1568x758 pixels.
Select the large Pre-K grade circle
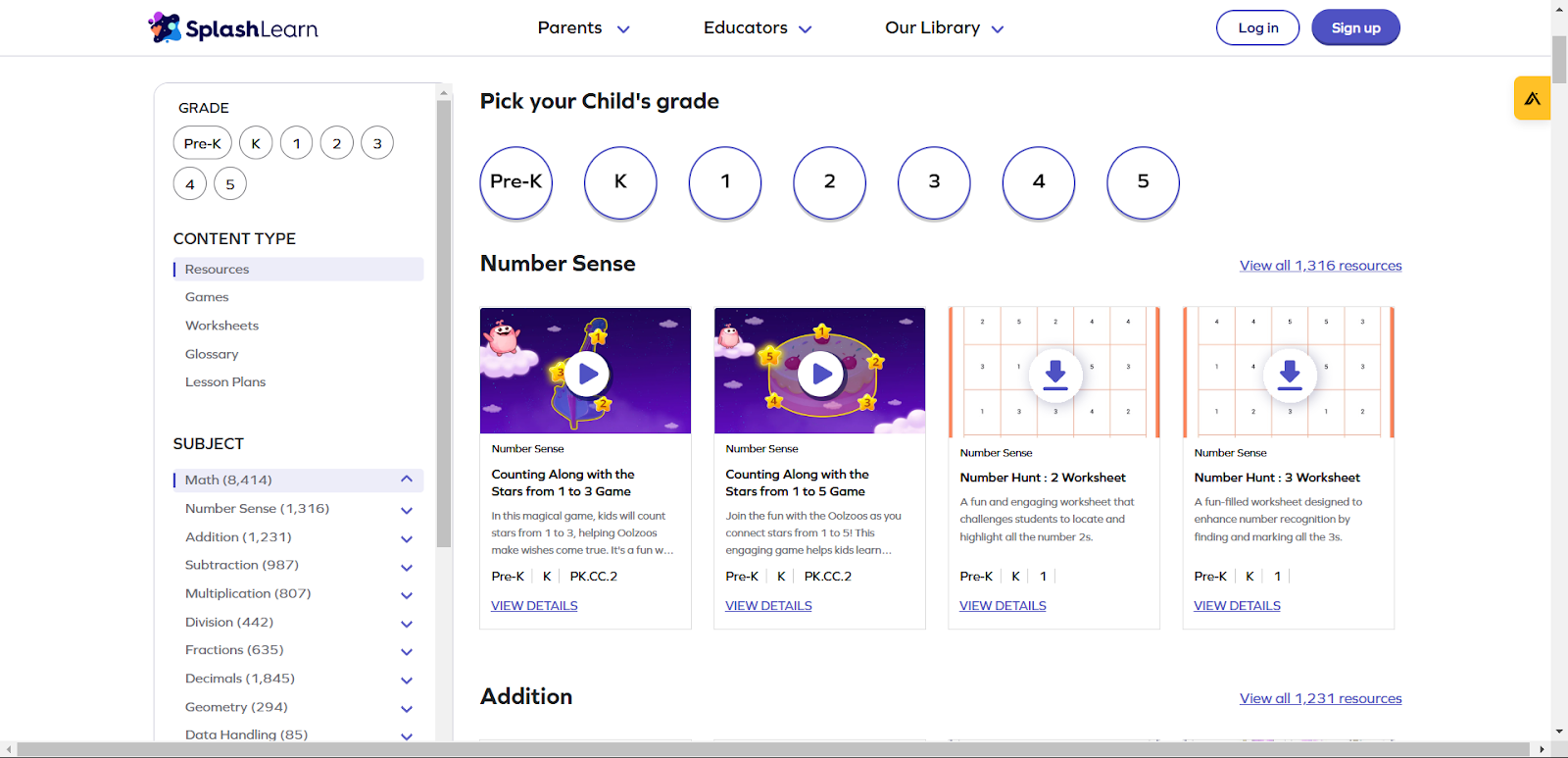(x=516, y=182)
